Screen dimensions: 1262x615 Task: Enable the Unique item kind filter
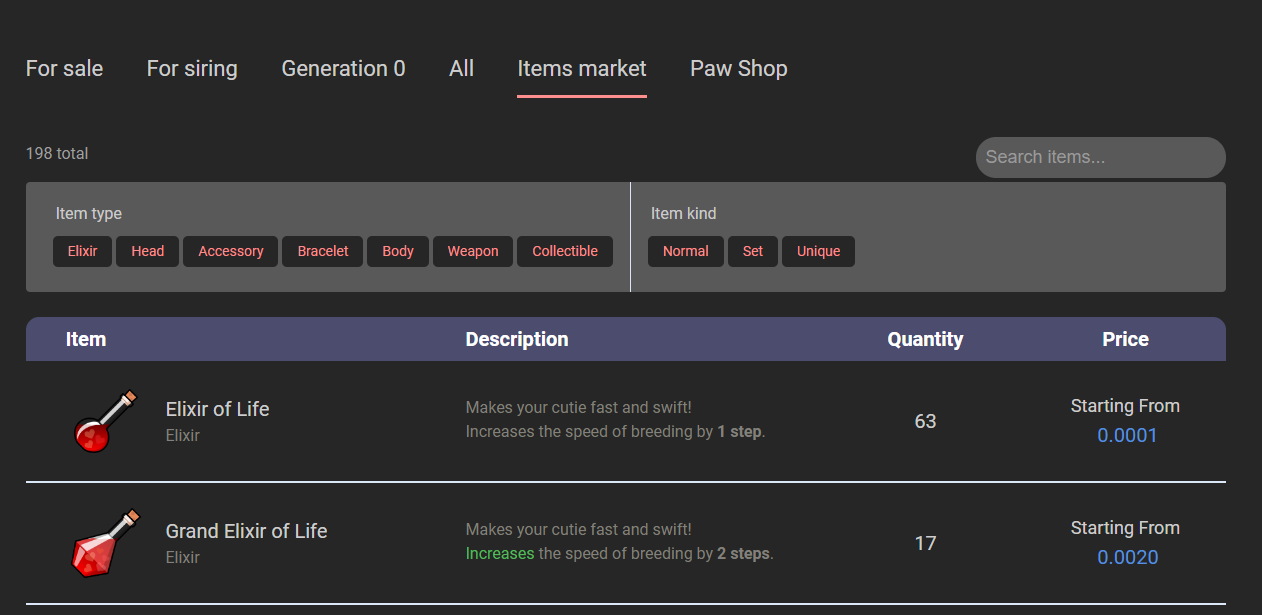pos(818,251)
